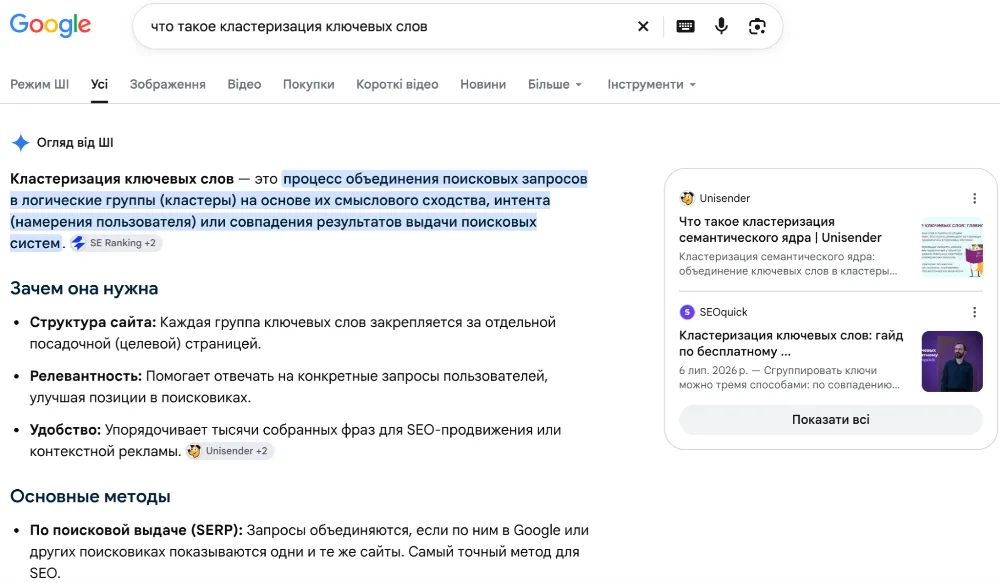1000x583 pixels.
Task: Click the Релевантность: bullet label
Action: click(86, 376)
